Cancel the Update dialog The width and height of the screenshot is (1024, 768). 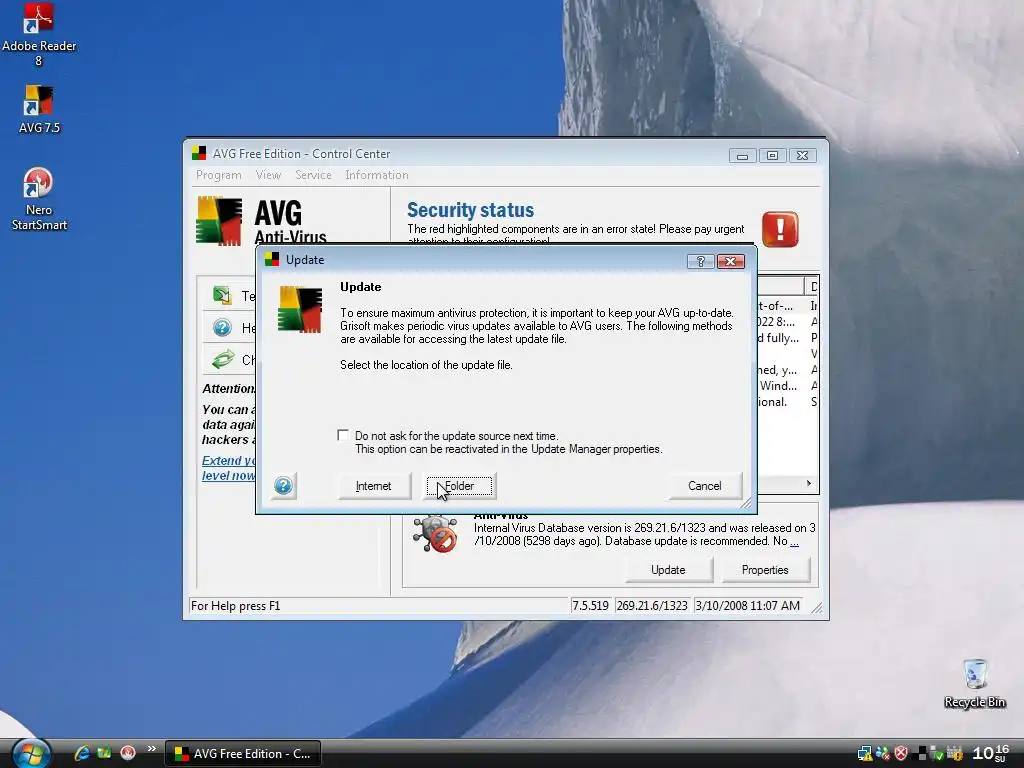[705, 486]
